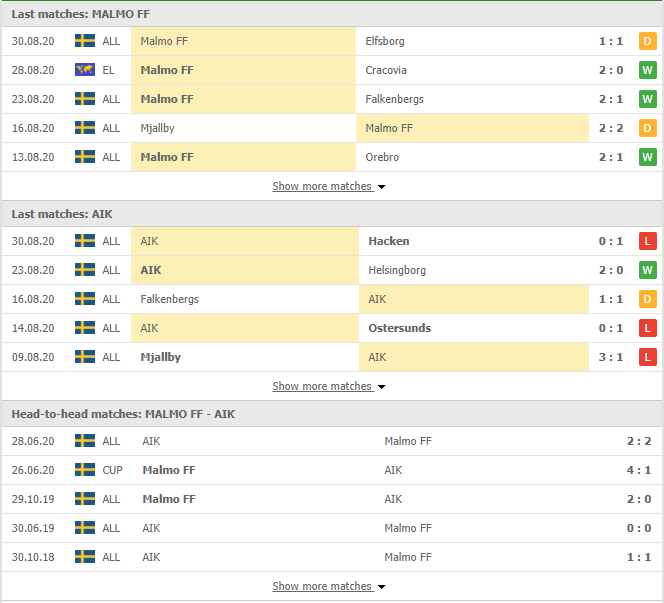The height and width of the screenshot is (603, 664).
Task: Click the Swedish flag on the 26.06.20 CUP match
Action: pyautogui.click(x=85, y=470)
